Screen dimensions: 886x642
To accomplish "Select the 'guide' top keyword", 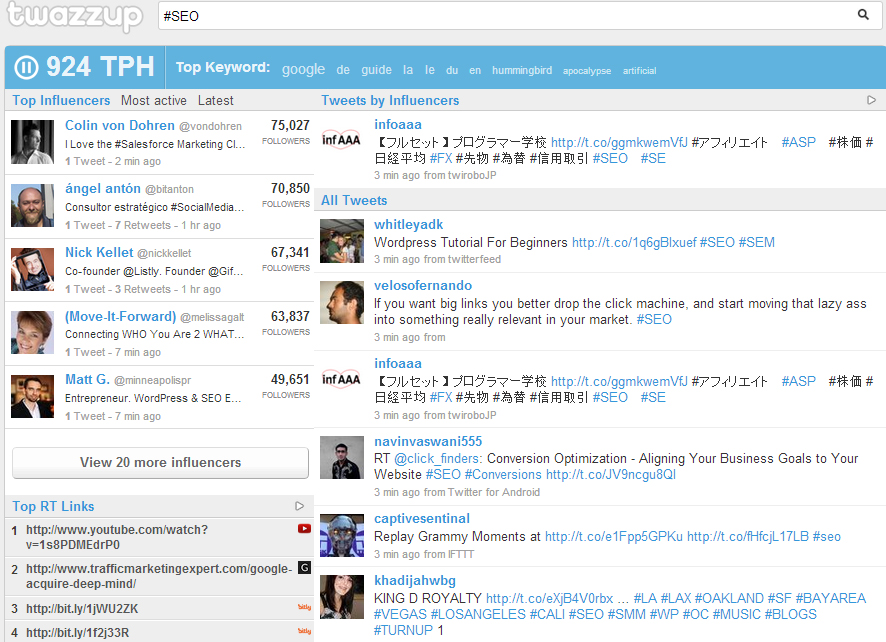I will pyautogui.click(x=376, y=70).
